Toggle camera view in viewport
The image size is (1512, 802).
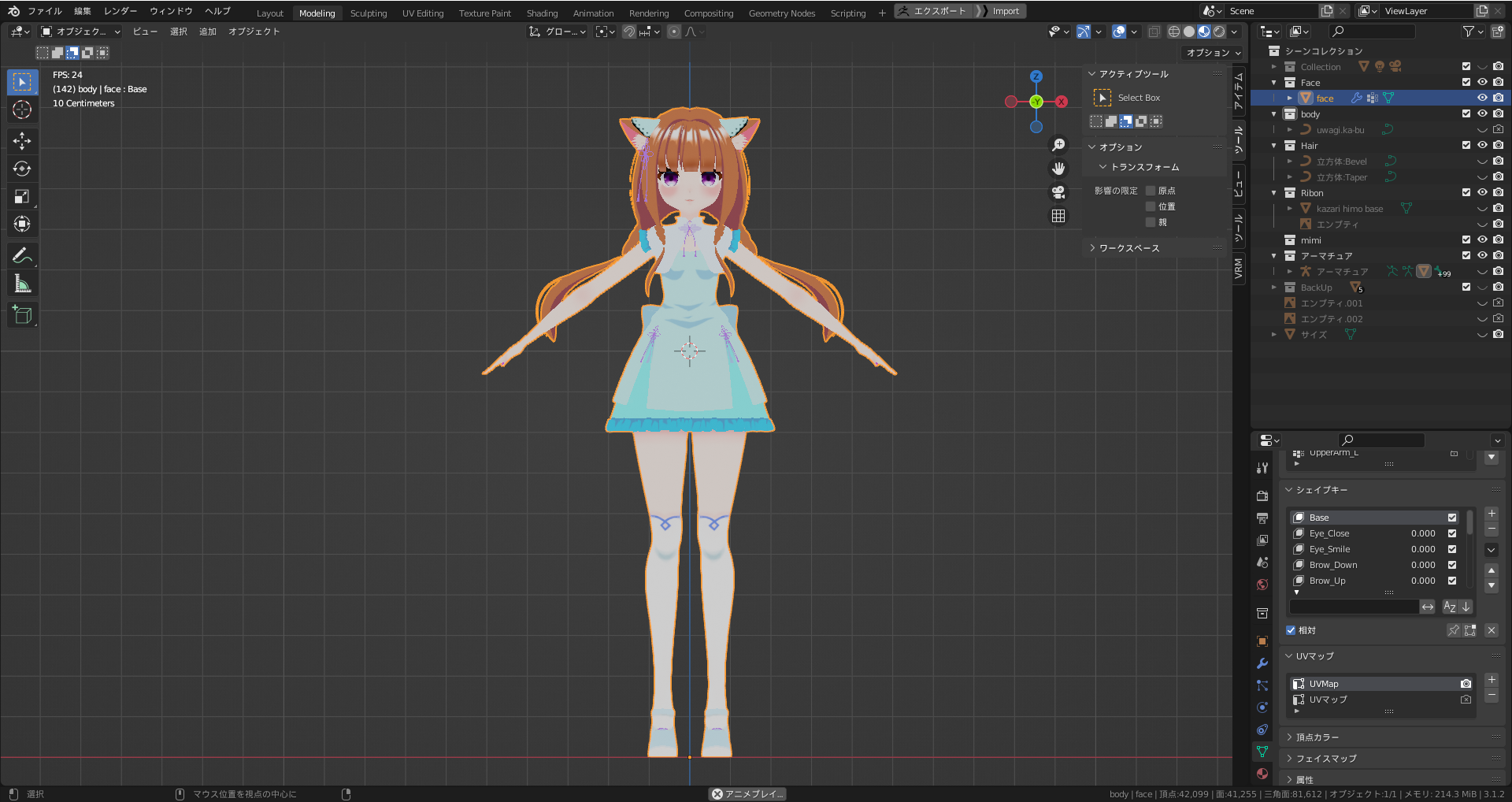pyautogui.click(x=1058, y=192)
